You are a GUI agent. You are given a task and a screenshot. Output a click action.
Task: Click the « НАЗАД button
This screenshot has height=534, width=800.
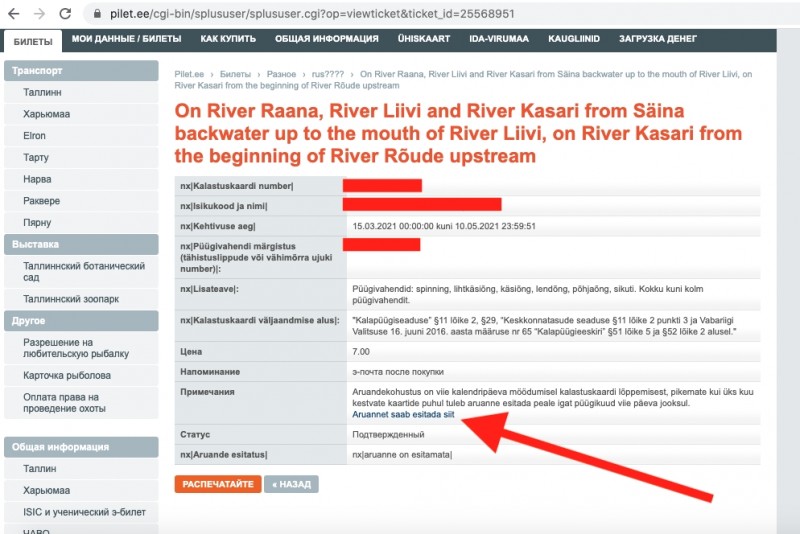[x=291, y=484]
